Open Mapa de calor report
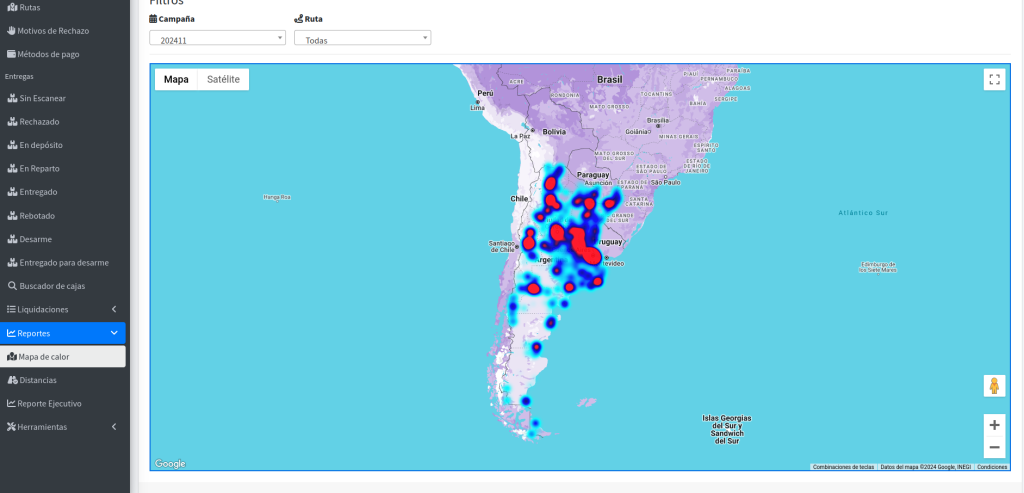 coord(63,357)
